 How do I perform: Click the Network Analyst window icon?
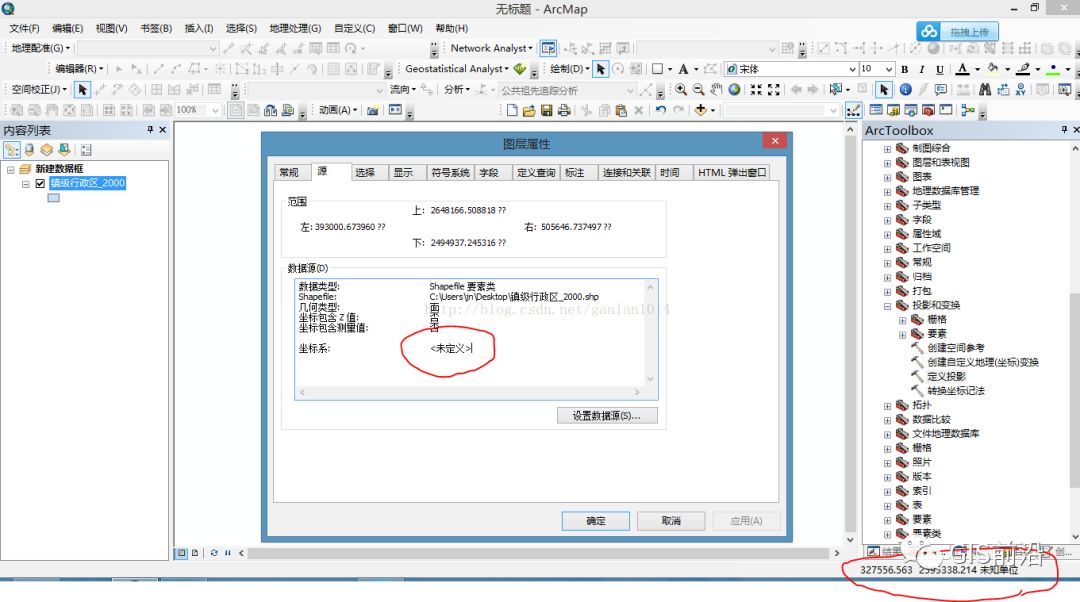tap(548, 48)
